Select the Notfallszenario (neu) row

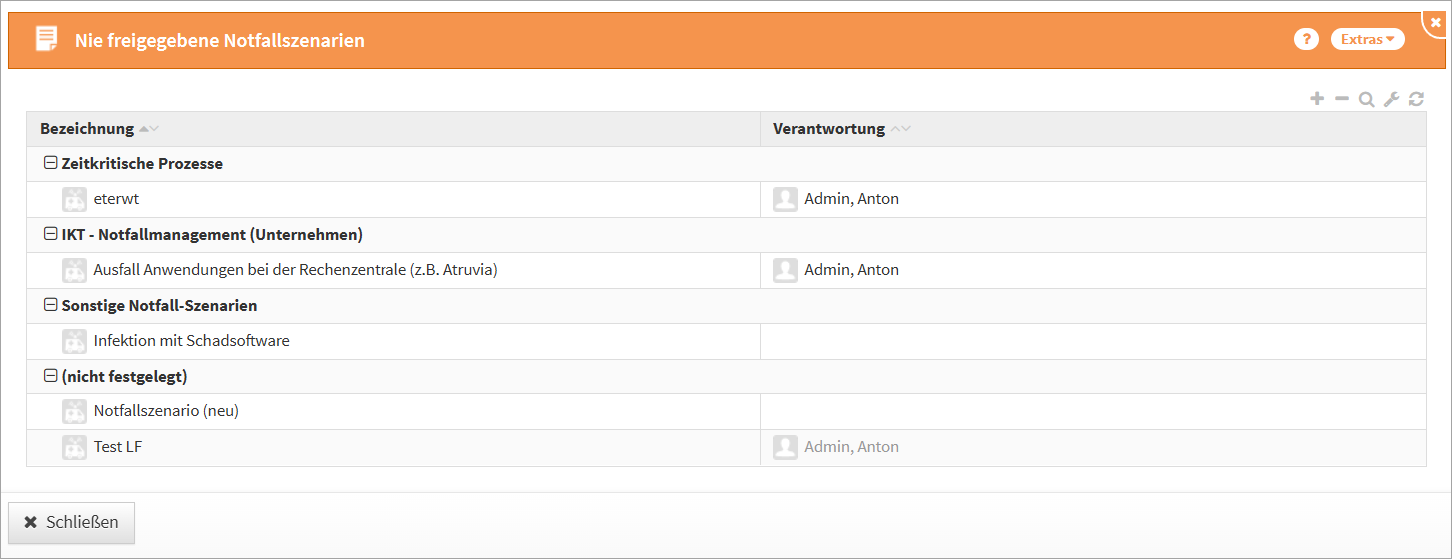click(x=166, y=411)
